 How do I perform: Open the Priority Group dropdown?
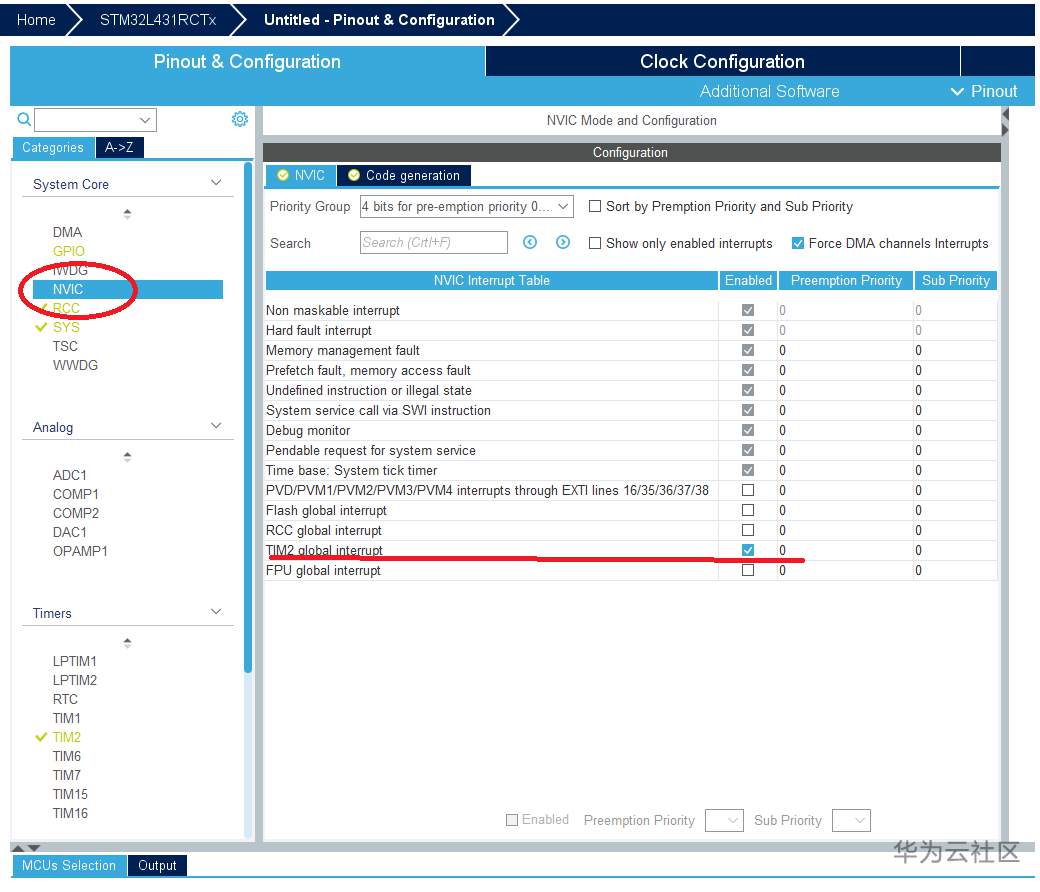466,206
